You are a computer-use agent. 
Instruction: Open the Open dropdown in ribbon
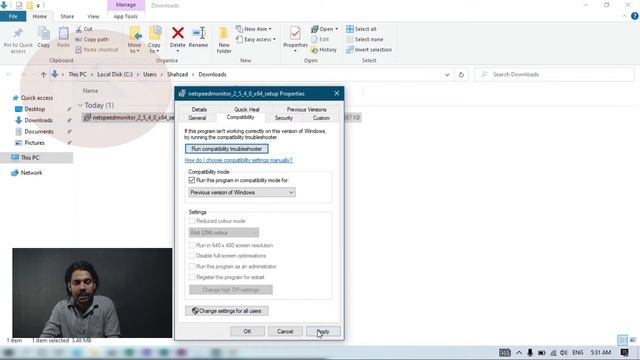point(324,29)
